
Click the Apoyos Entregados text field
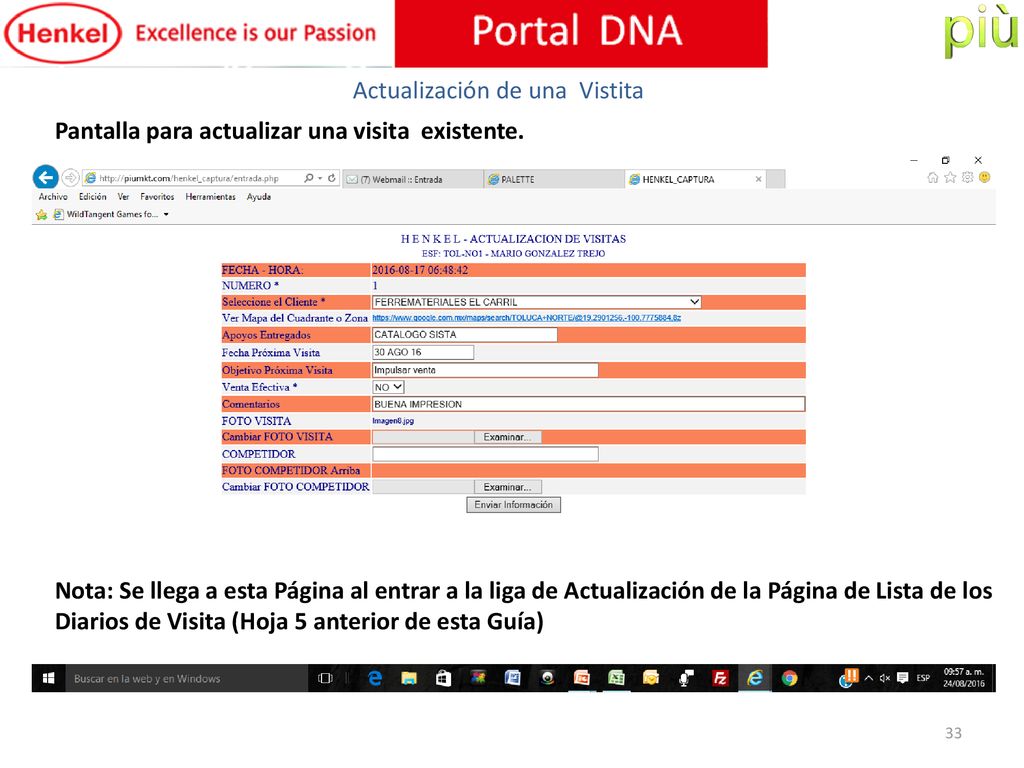tap(464, 334)
